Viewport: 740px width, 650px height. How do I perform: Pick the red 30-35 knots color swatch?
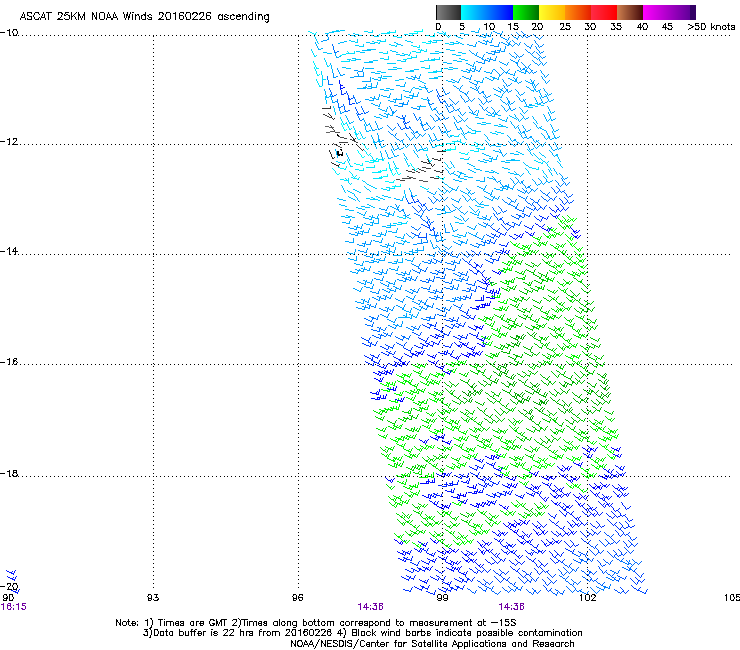604,12
